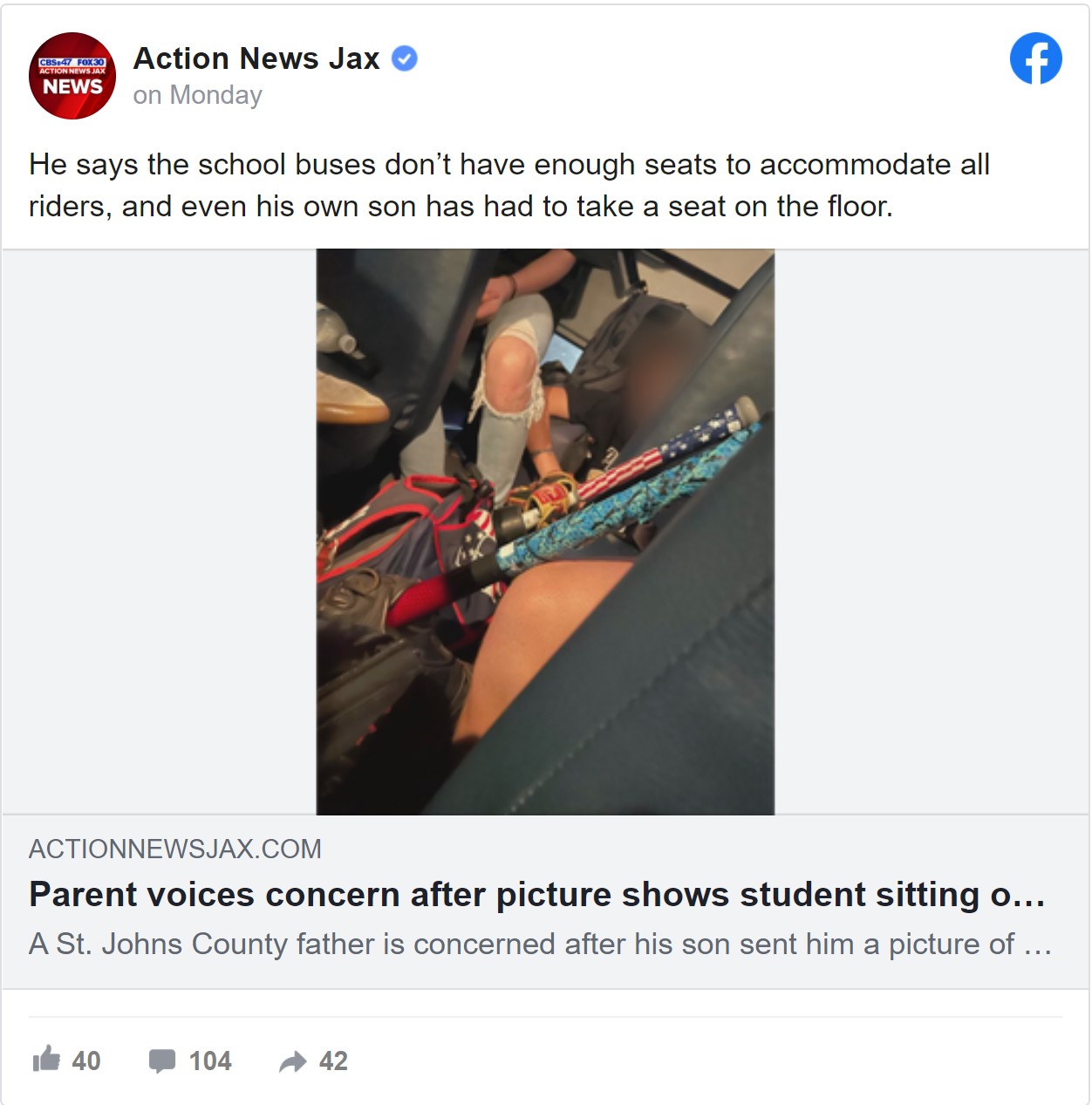Viewport: 1092px width, 1105px height.
Task: Click the Action News Jax profile avatar
Action: [72, 76]
